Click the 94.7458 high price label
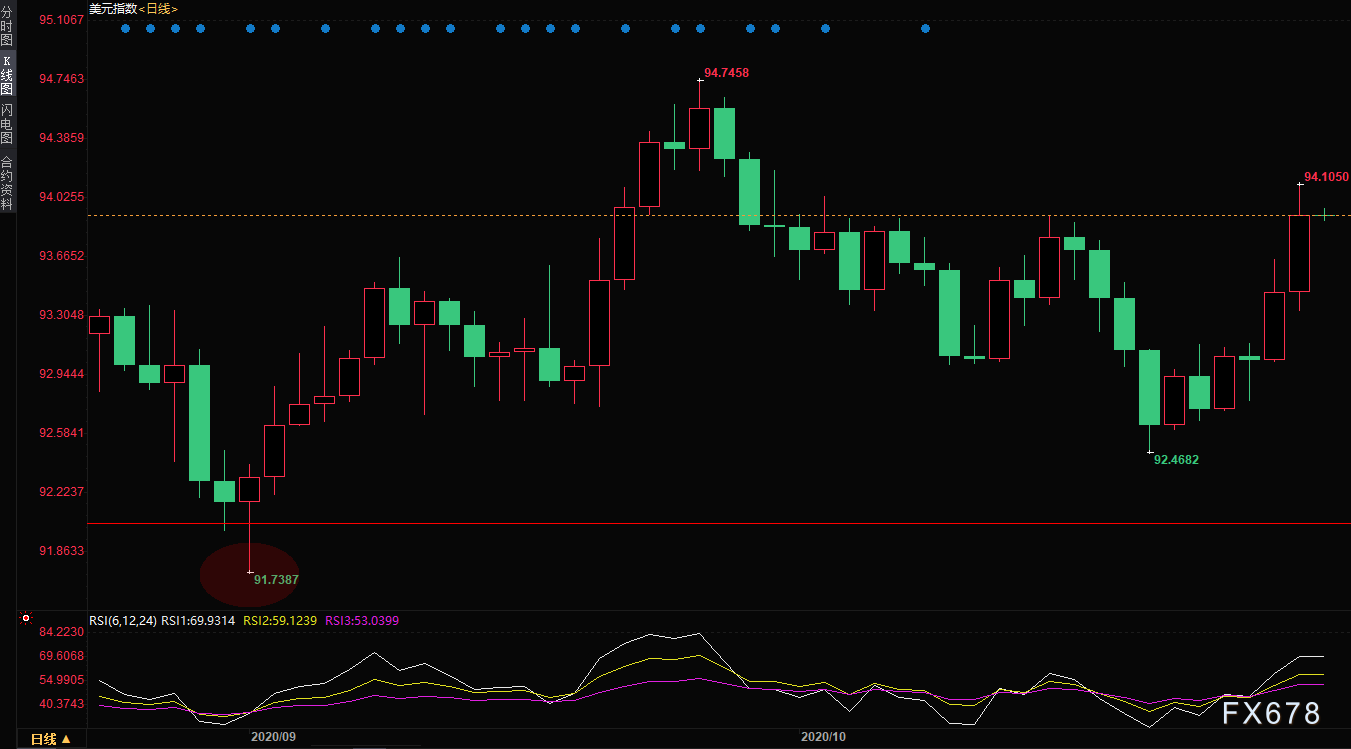This screenshot has height=749, width=1351. pos(726,73)
